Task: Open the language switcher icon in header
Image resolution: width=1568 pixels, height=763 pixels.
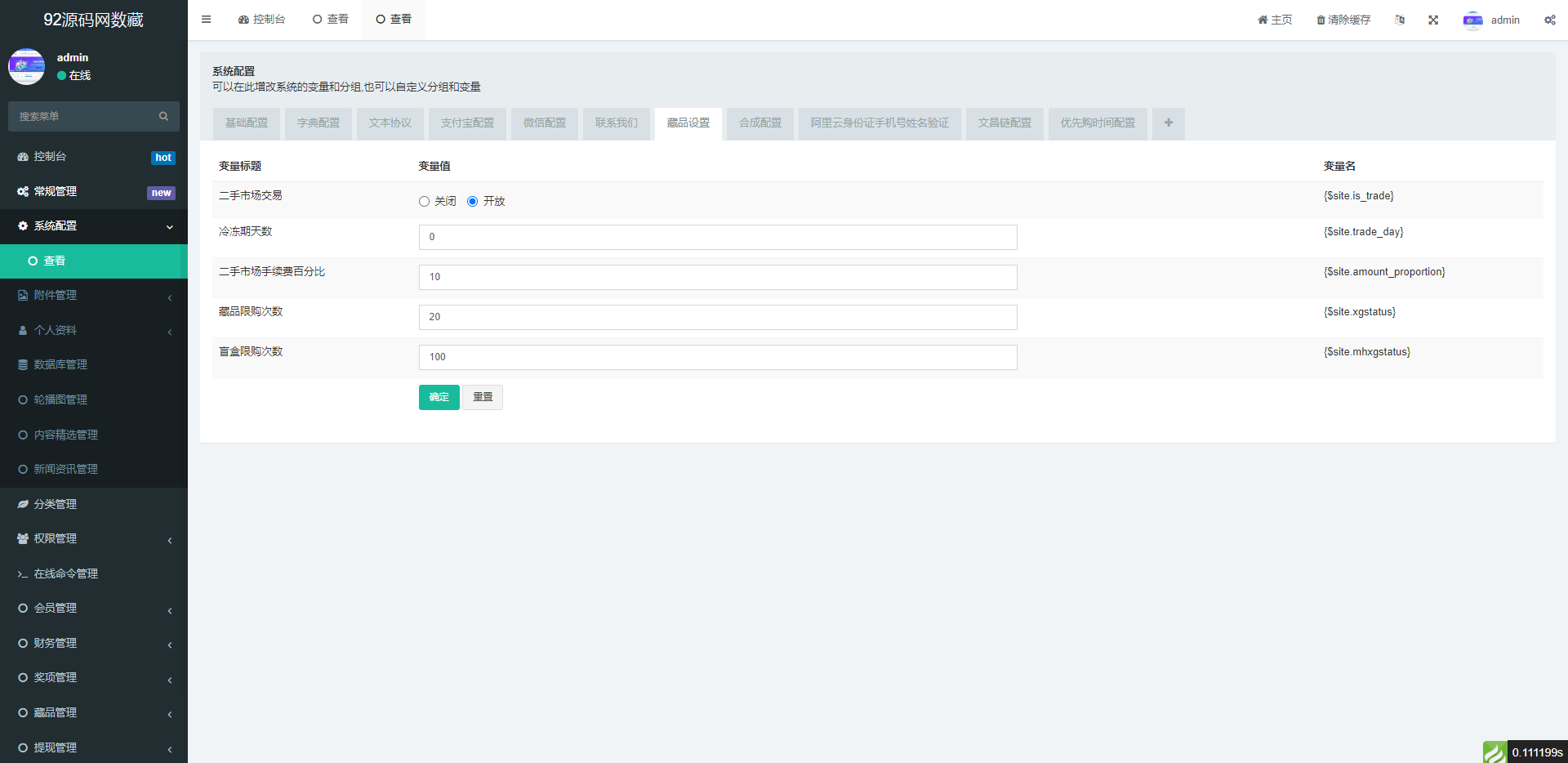Action: pyautogui.click(x=1400, y=20)
